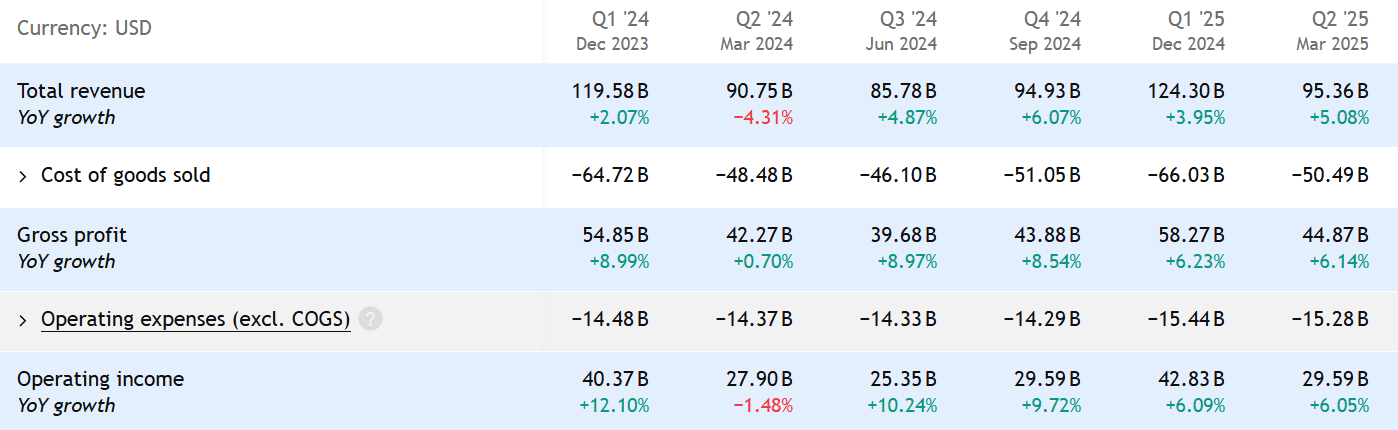This screenshot has height=430, width=1398.
Task: Open the Operating expenses (excl. COGS) link
Action: (195, 320)
